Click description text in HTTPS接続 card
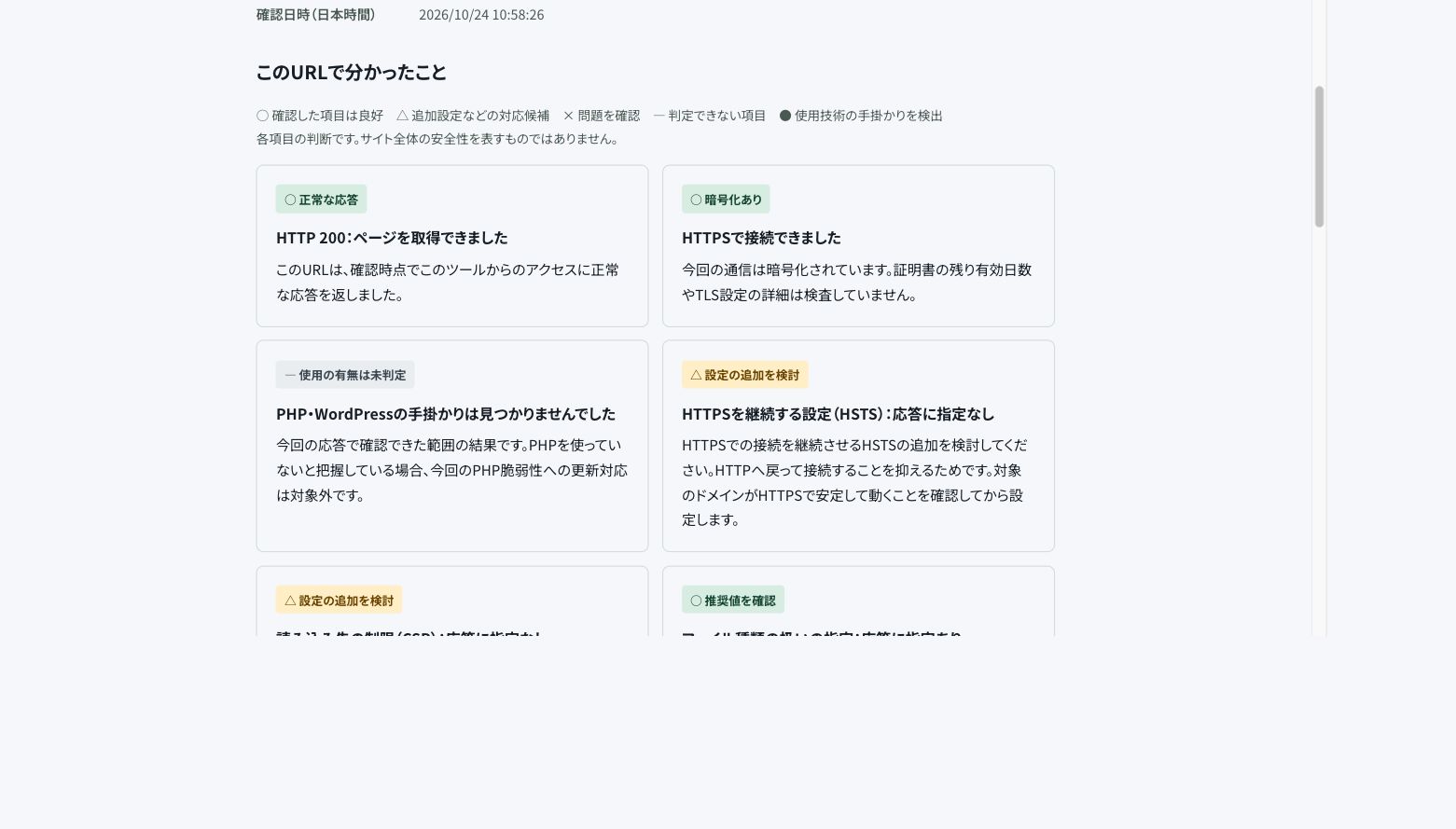The height and width of the screenshot is (829, 1456). click(x=856, y=283)
